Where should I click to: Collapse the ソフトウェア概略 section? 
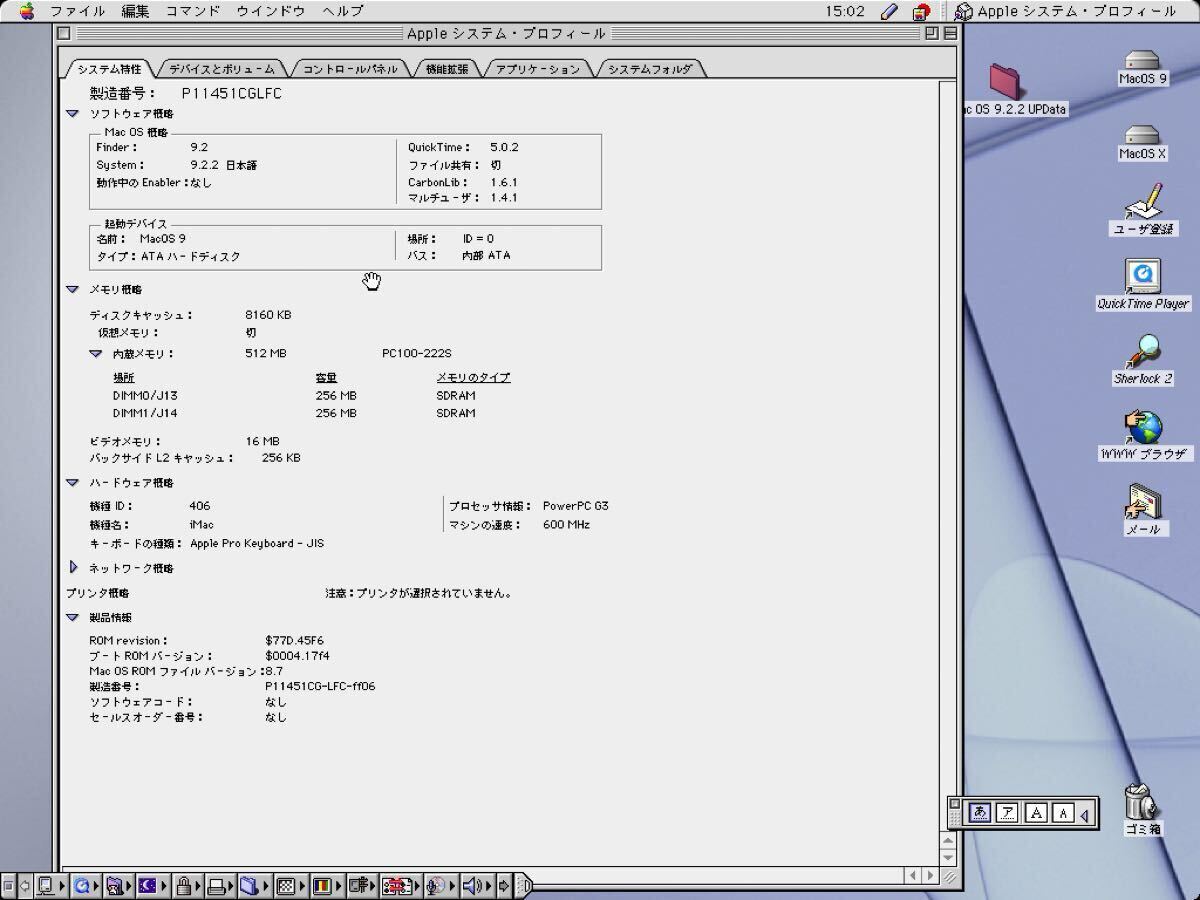(72, 114)
